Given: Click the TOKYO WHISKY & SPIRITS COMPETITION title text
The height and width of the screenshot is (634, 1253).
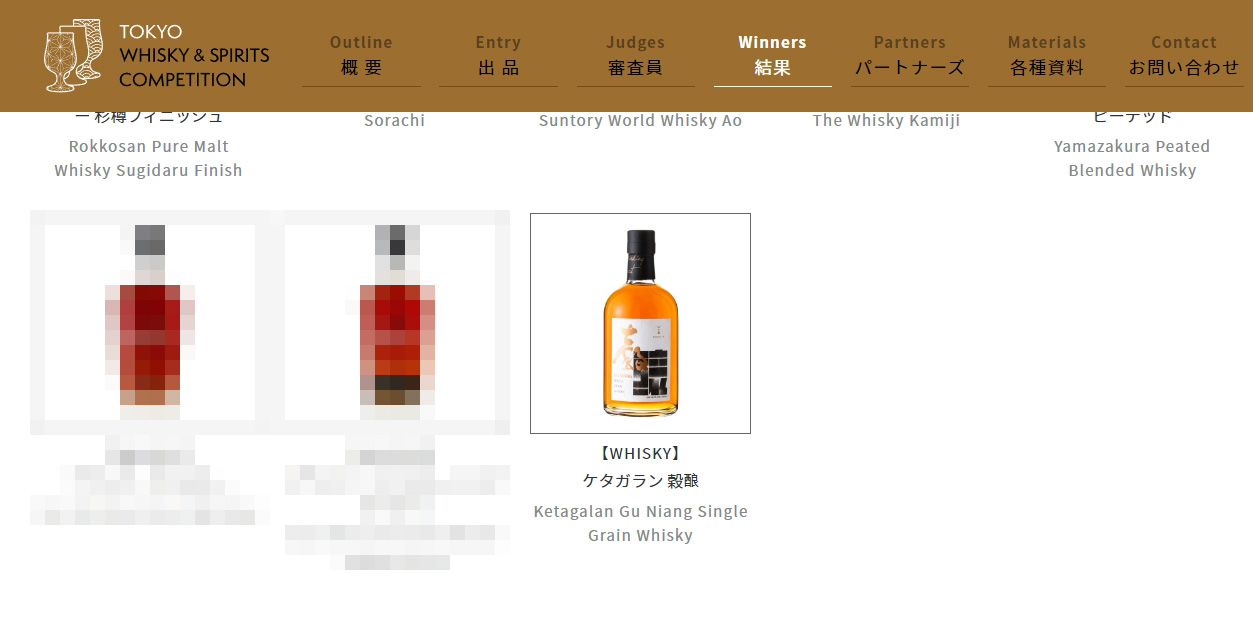Looking at the screenshot, I should coord(194,56).
